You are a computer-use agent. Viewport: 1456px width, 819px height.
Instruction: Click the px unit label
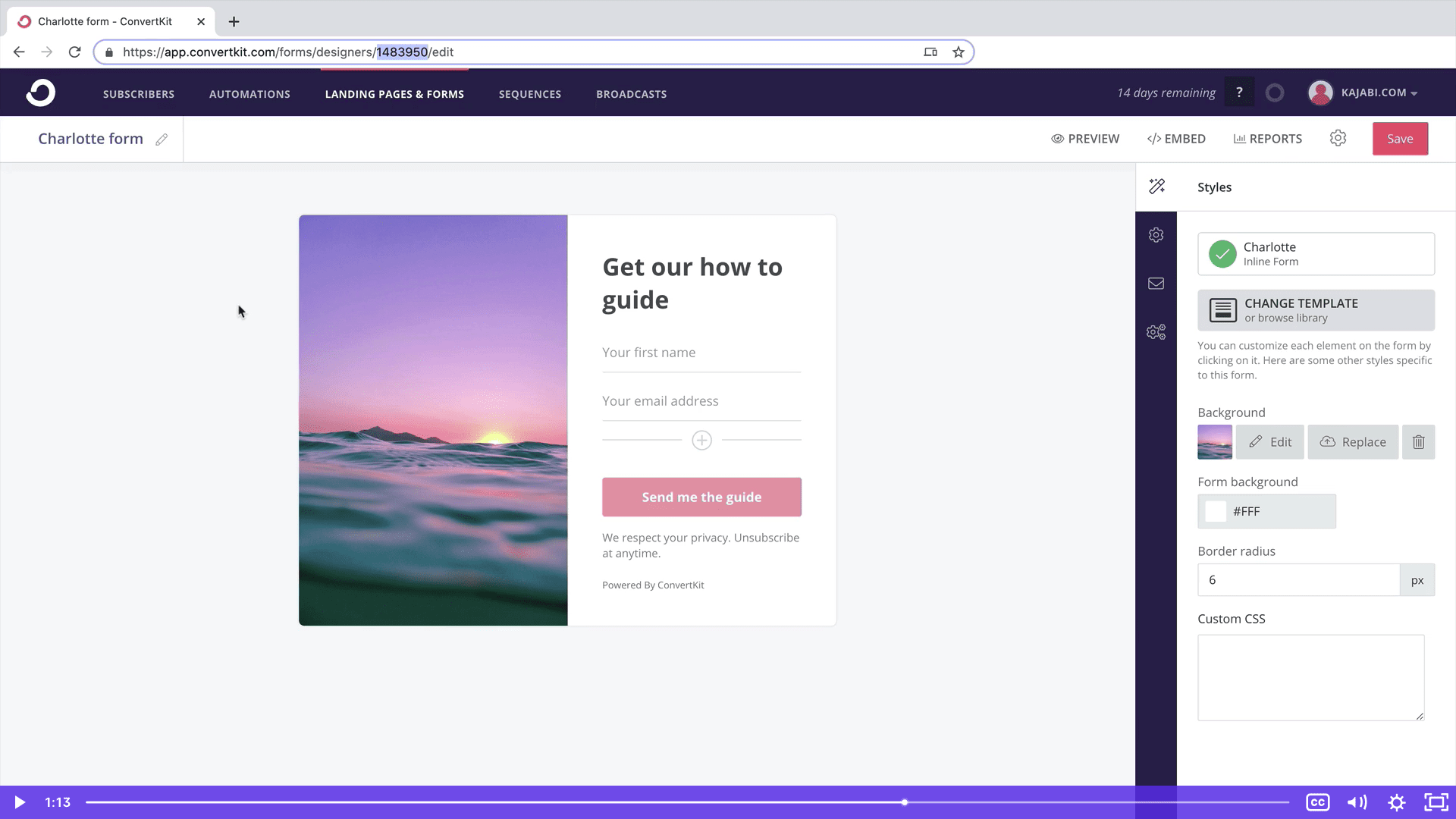click(x=1417, y=580)
